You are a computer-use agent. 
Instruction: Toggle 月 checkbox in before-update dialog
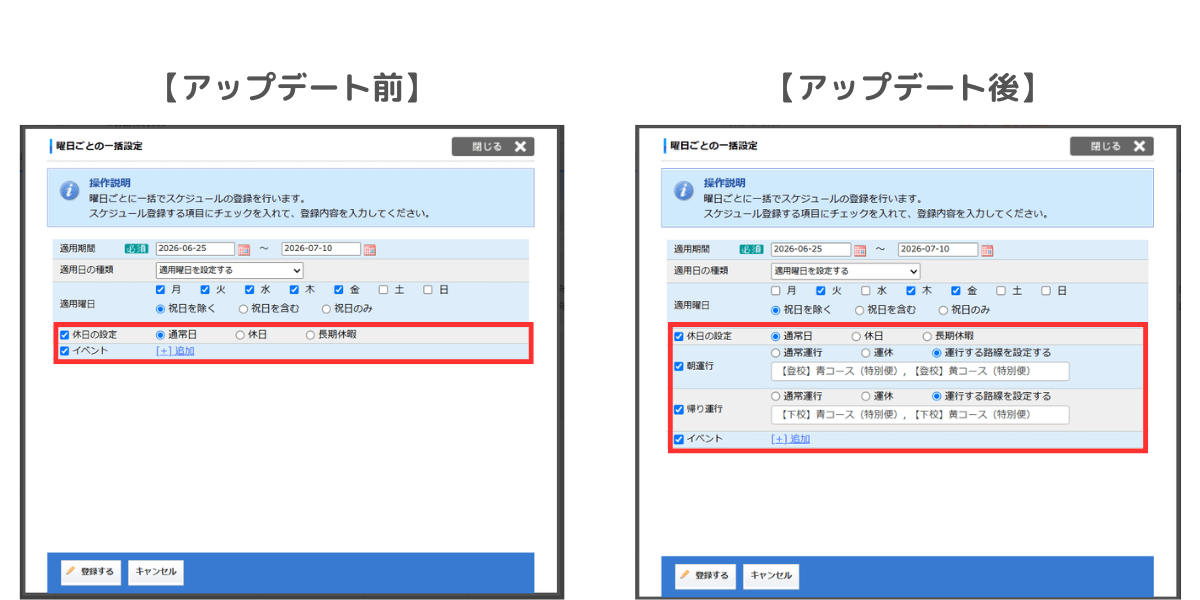pyautogui.click(x=160, y=290)
